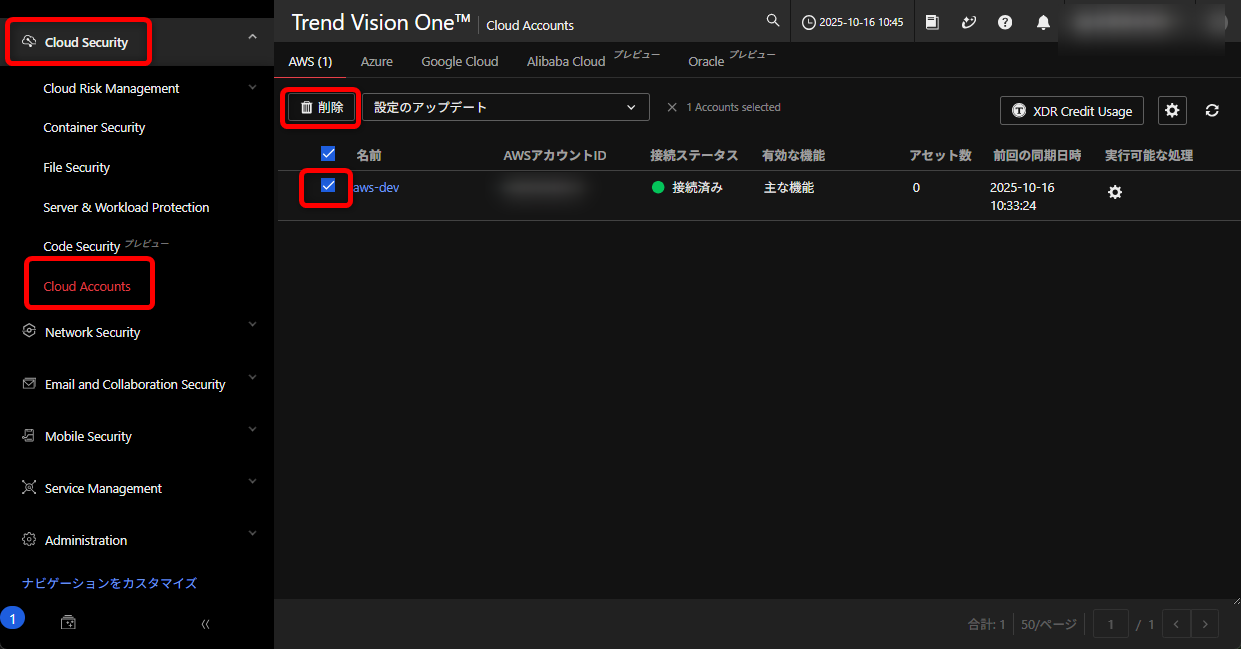Sort by the 名前 column header
This screenshot has width=1241, height=649.
[369, 155]
